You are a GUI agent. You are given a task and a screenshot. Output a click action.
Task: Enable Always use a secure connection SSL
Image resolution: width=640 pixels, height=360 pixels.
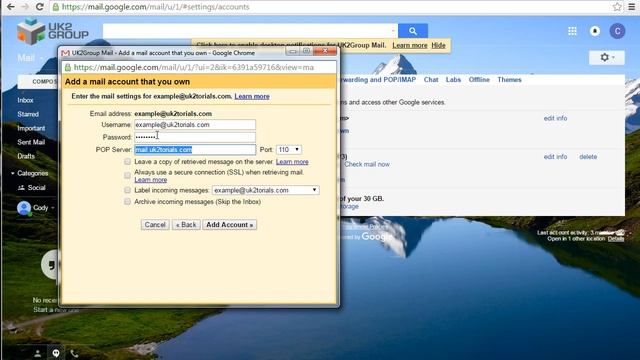tap(127, 176)
